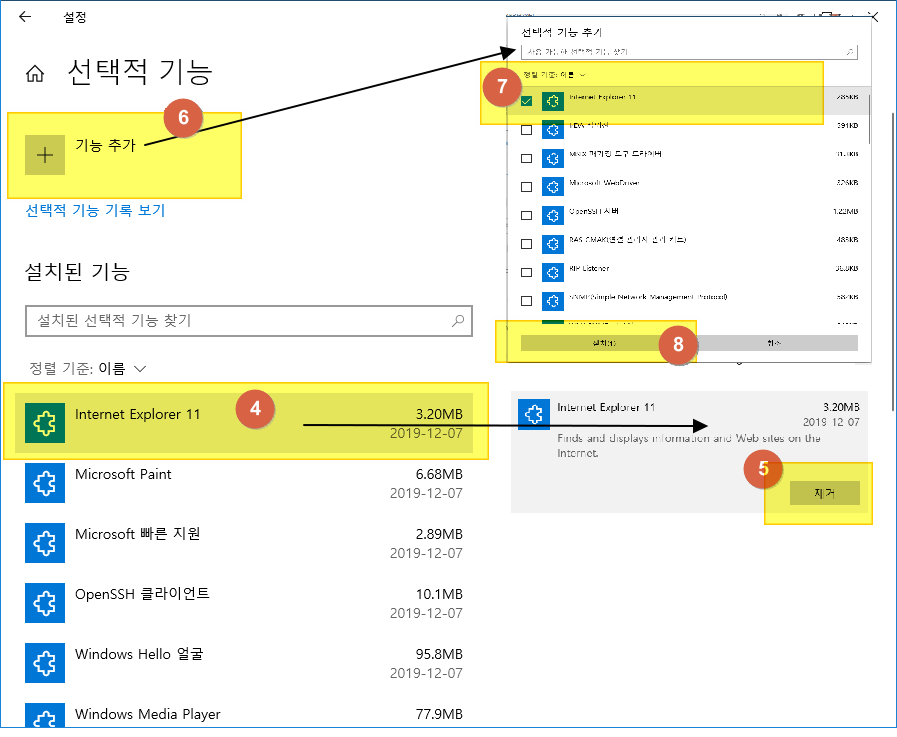Click the Internet Explorer 11 detail panel icon

(534, 414)
